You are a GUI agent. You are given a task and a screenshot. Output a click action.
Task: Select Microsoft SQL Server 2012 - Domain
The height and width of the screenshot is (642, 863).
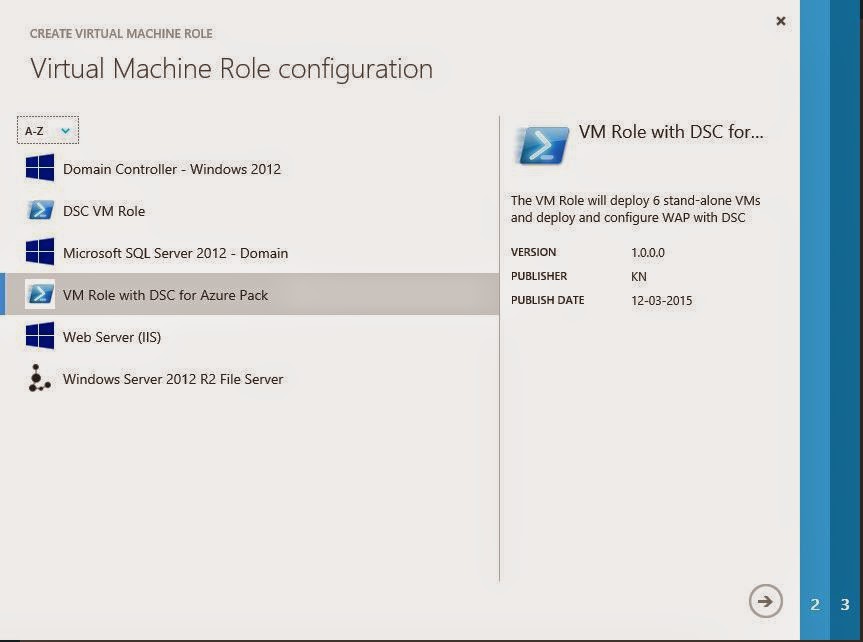175,253
